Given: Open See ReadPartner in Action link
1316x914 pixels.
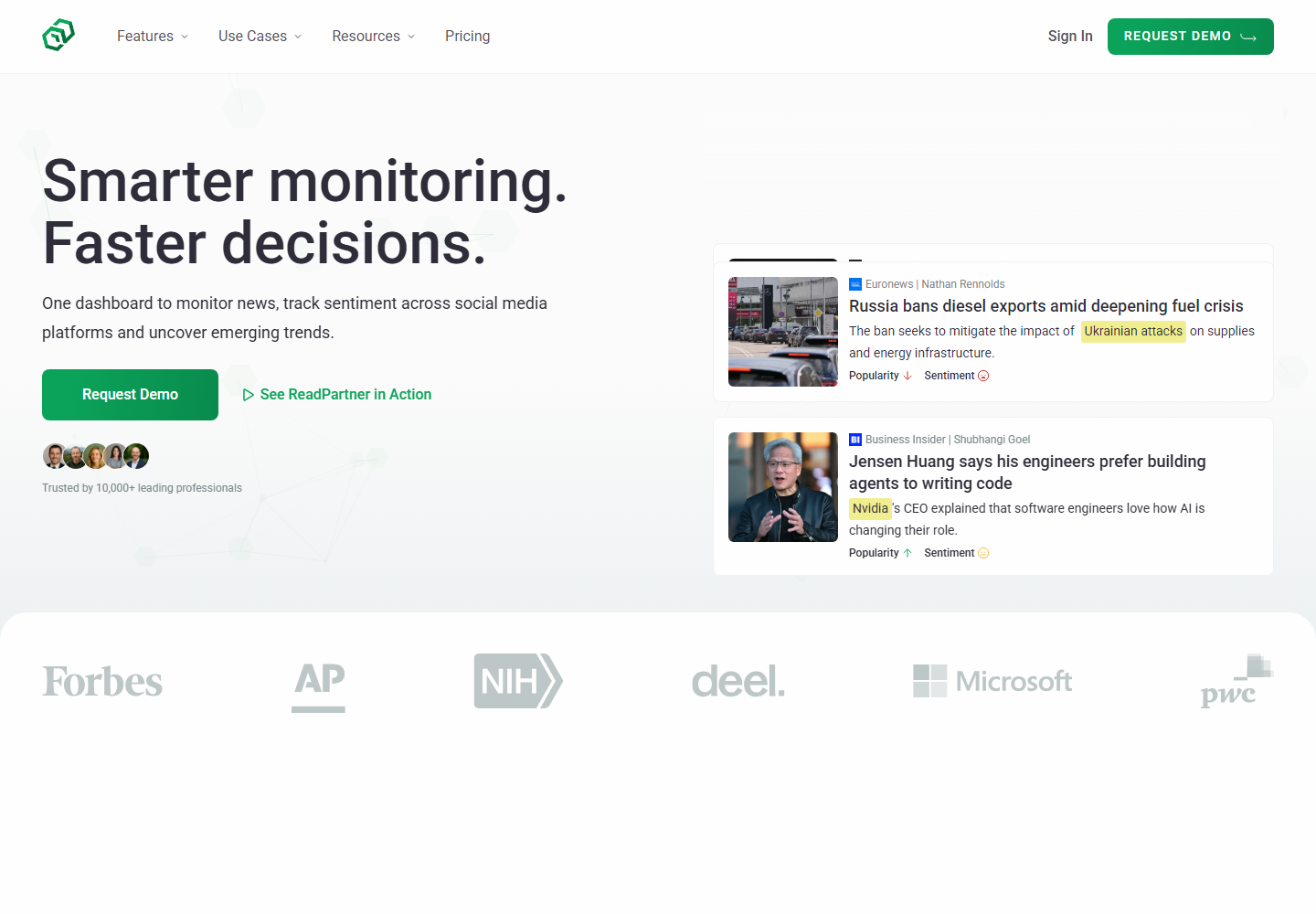Looking at the screenshot, I should pyautogui.click(x=337, y=395).
